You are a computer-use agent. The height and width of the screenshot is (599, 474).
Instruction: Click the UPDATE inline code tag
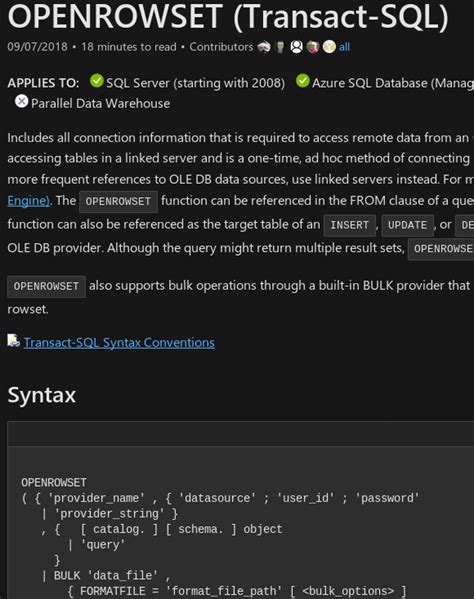click(408, 225)
